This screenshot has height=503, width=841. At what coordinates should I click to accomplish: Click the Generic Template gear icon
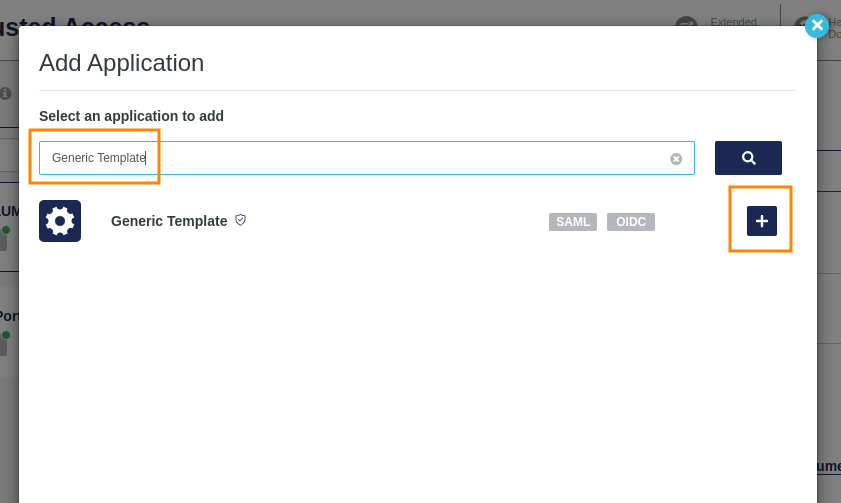coord(60,221)
